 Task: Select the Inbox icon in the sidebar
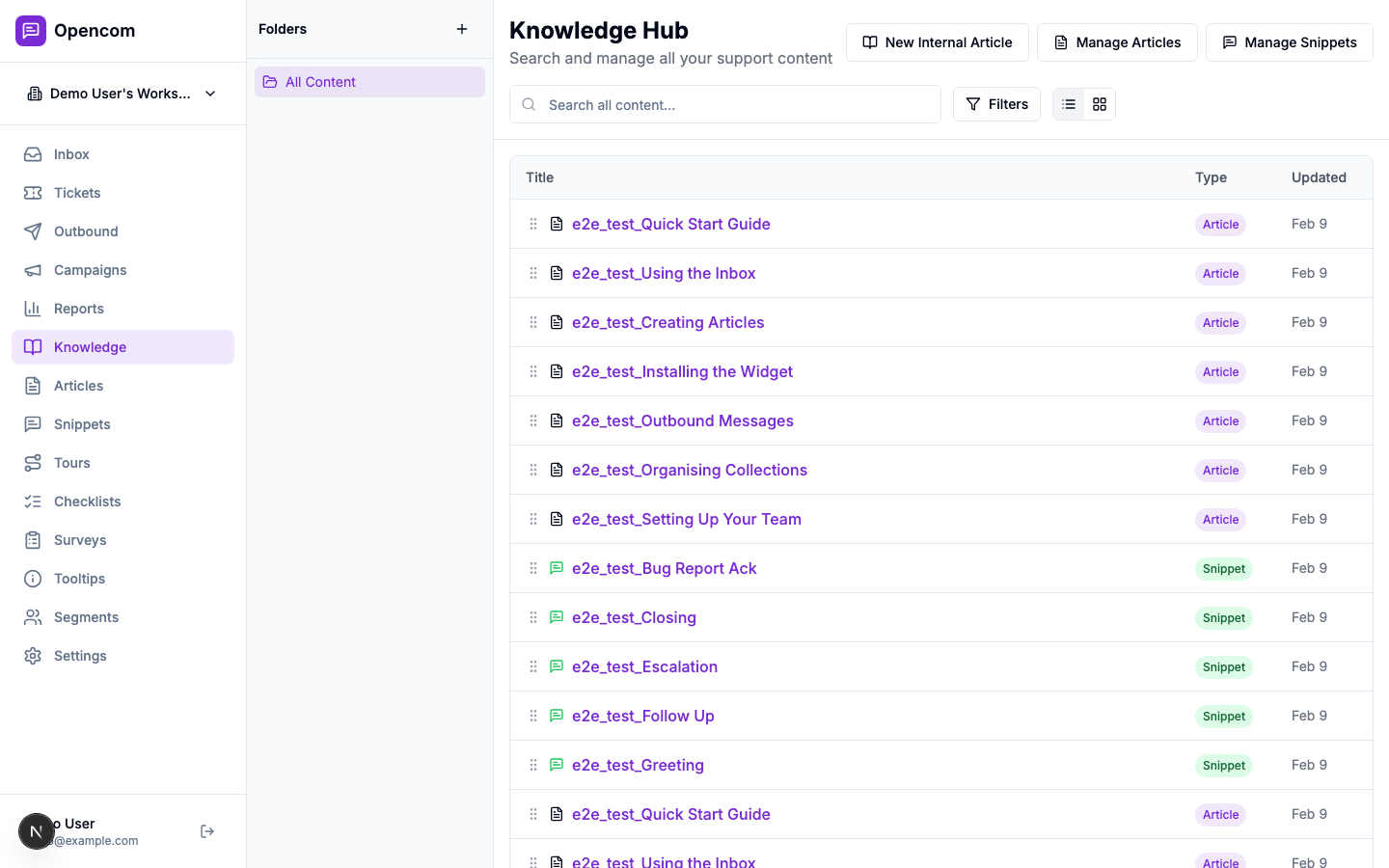click(32, 154)
